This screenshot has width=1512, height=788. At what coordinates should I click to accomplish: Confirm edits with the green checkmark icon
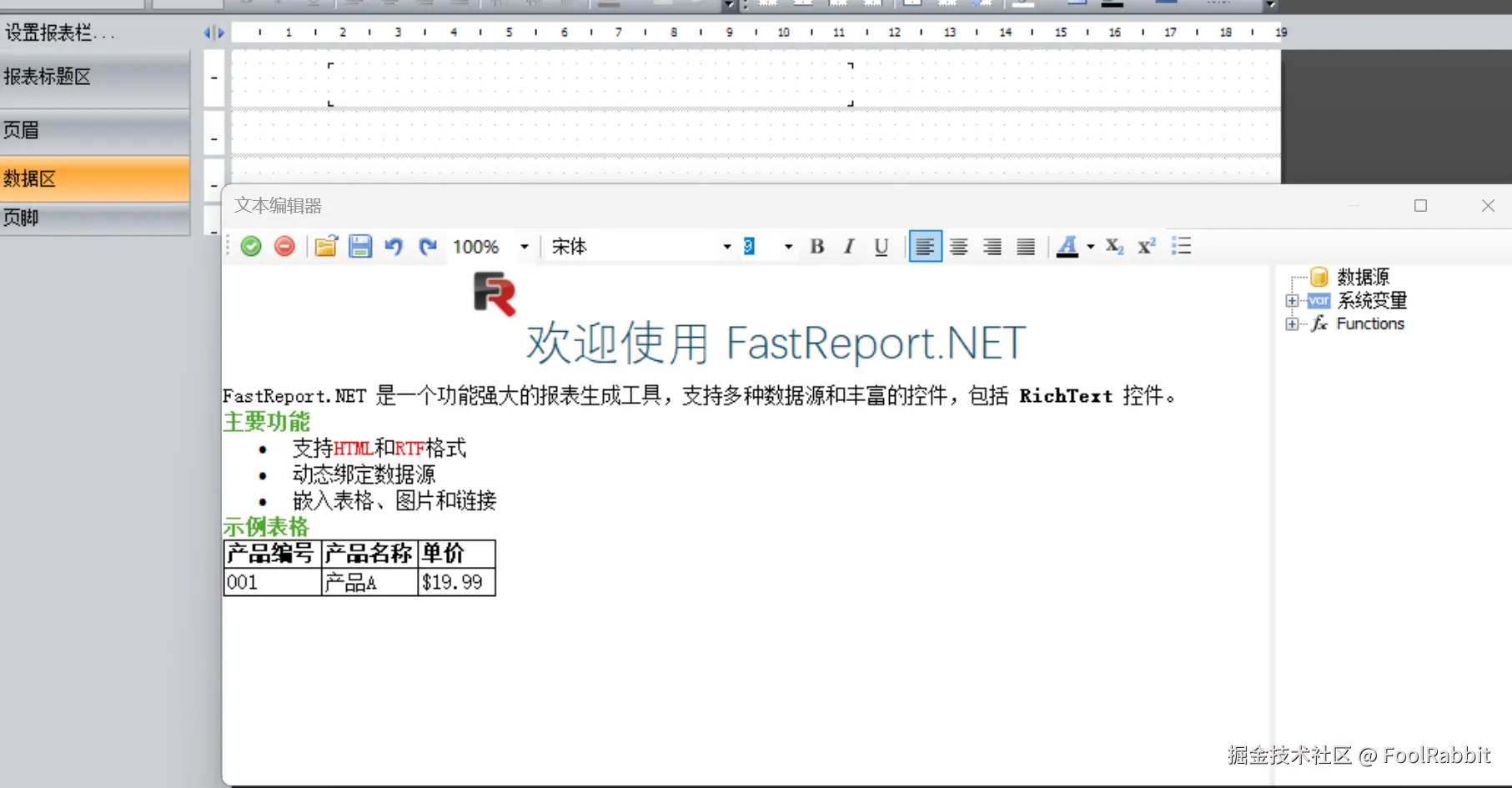(x=251, y=247)
